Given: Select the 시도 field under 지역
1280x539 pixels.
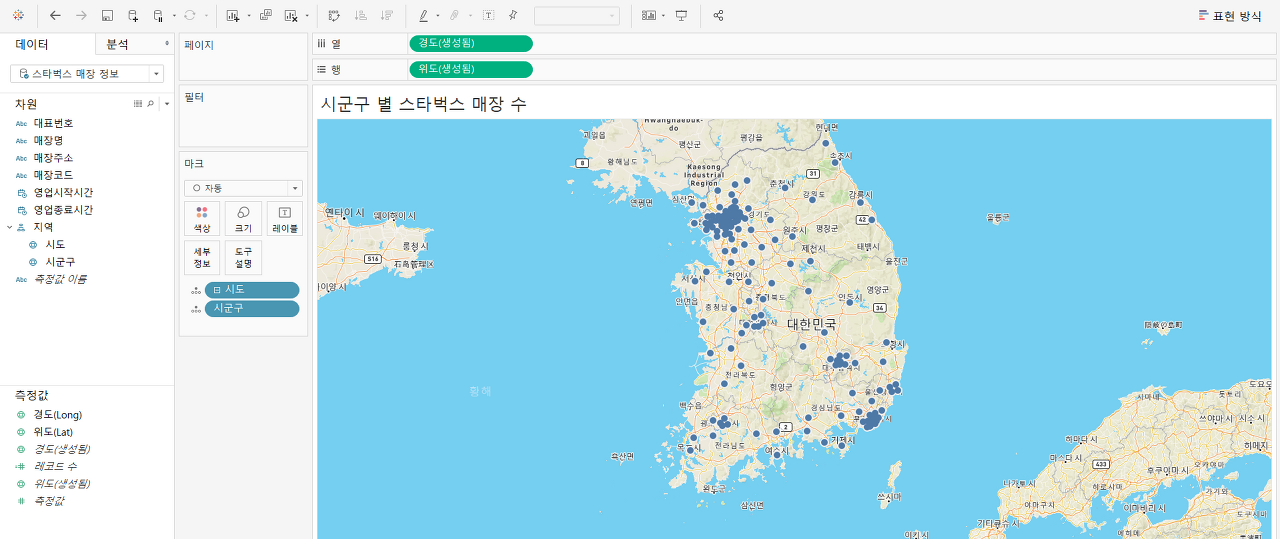Looking at the screenshot, I should (56, 244).
